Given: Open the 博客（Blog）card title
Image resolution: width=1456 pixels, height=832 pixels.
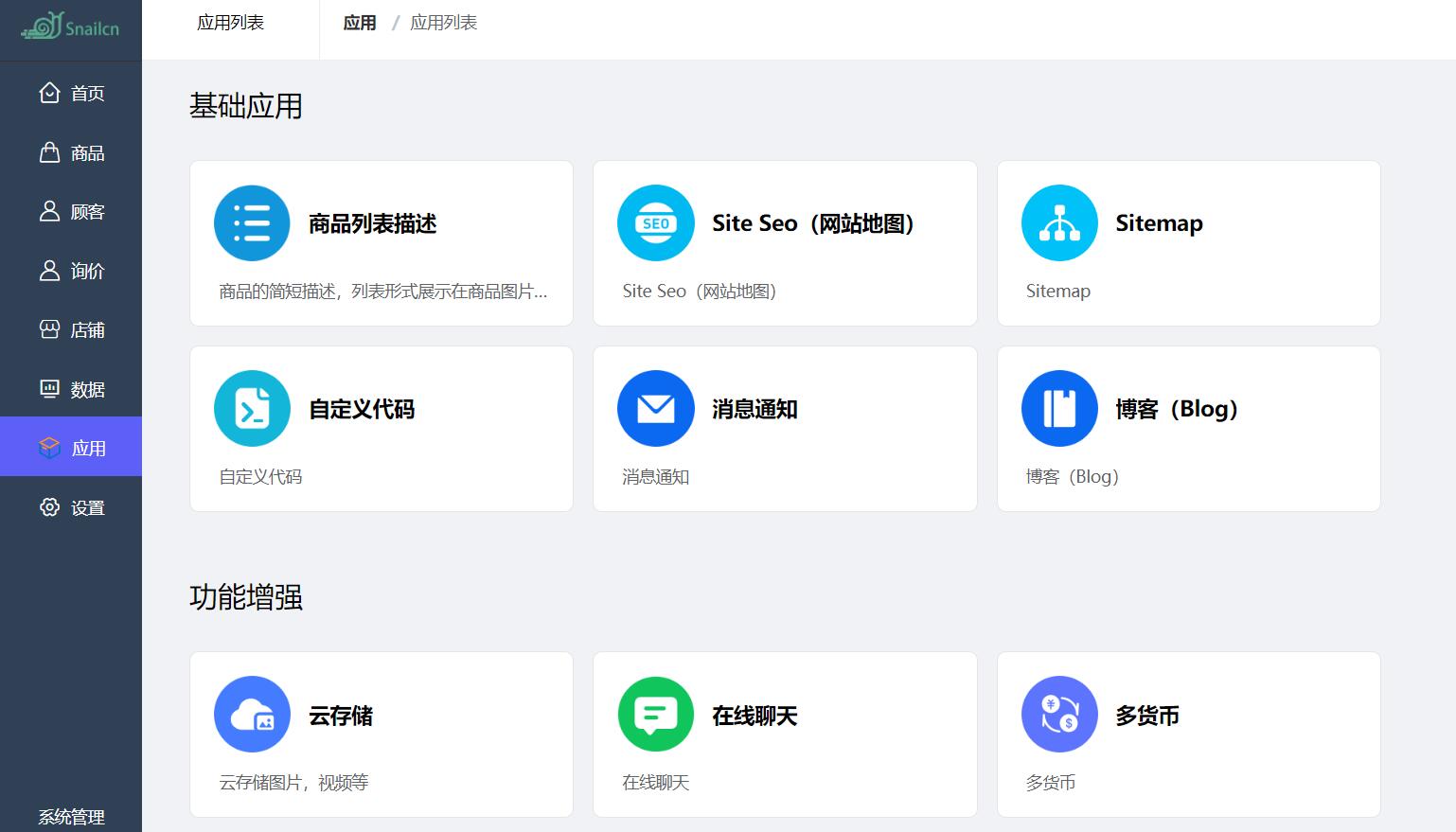Looking at the screenshot, I should click(1177, 409).
